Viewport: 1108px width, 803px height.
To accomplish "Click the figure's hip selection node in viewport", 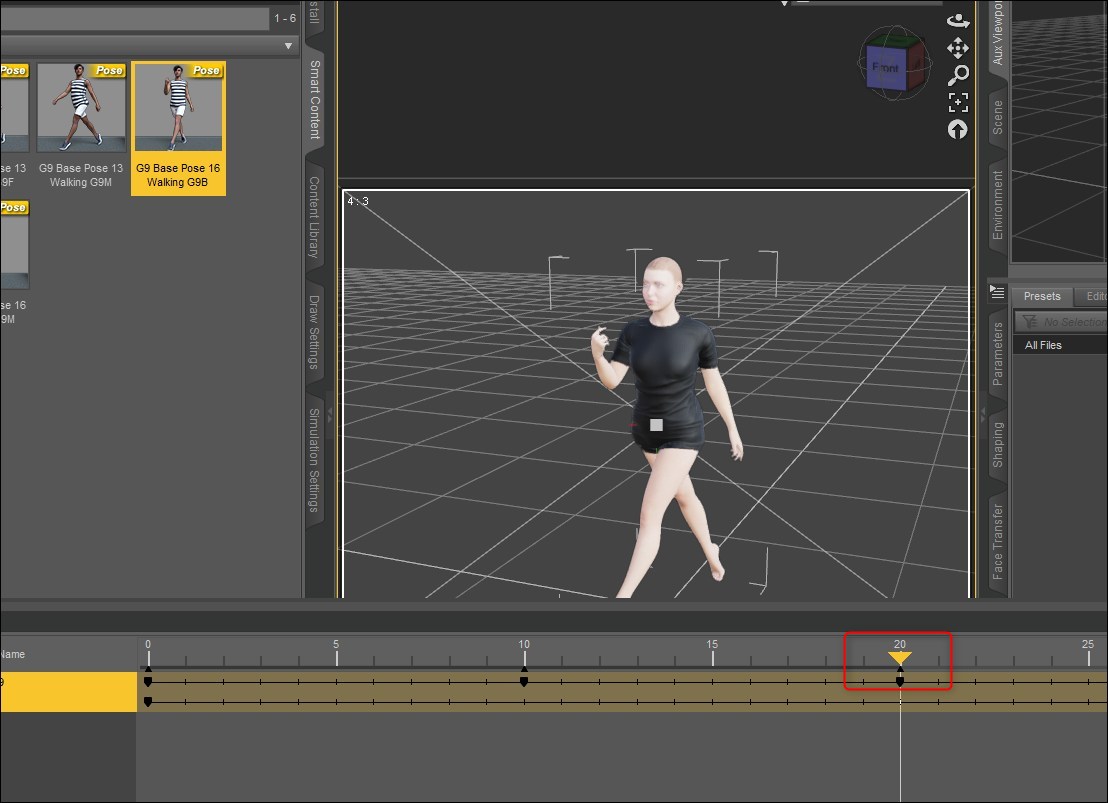I will 656,425.
